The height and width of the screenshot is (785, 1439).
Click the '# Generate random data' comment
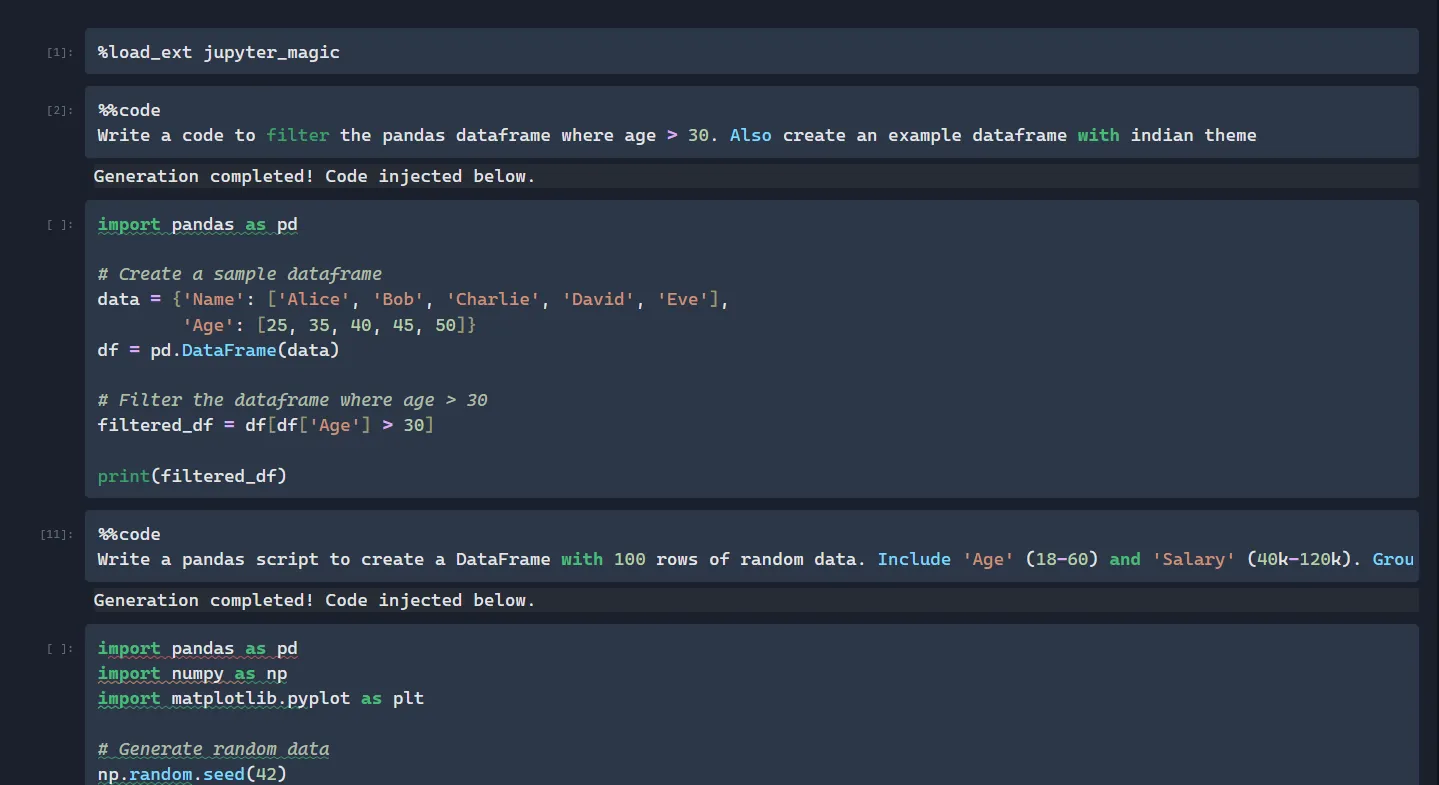213,749
